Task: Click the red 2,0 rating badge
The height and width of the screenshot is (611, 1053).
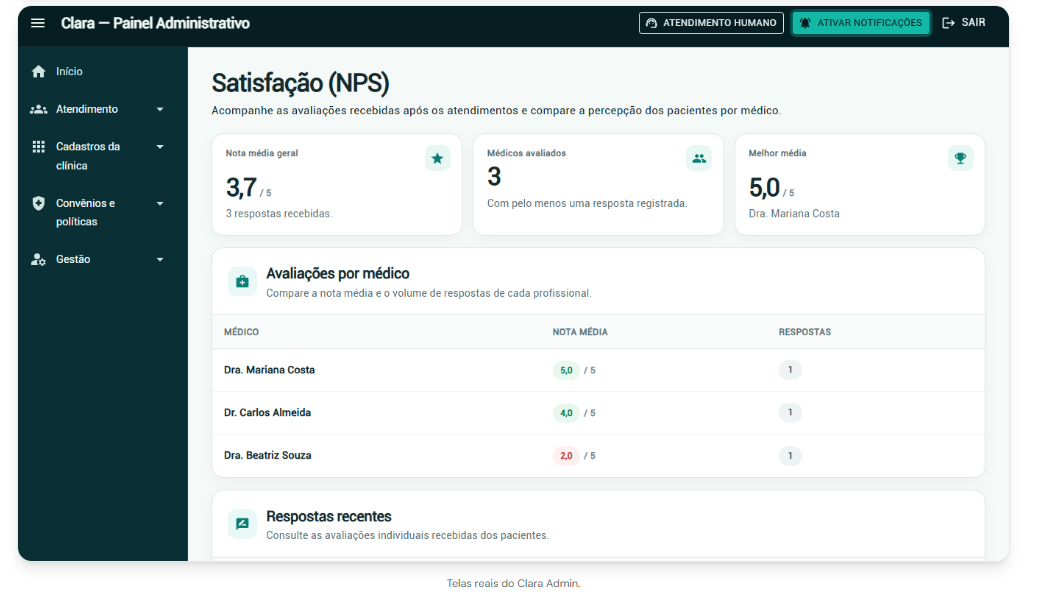Action: pyautogui.click(x=566, y=456)
